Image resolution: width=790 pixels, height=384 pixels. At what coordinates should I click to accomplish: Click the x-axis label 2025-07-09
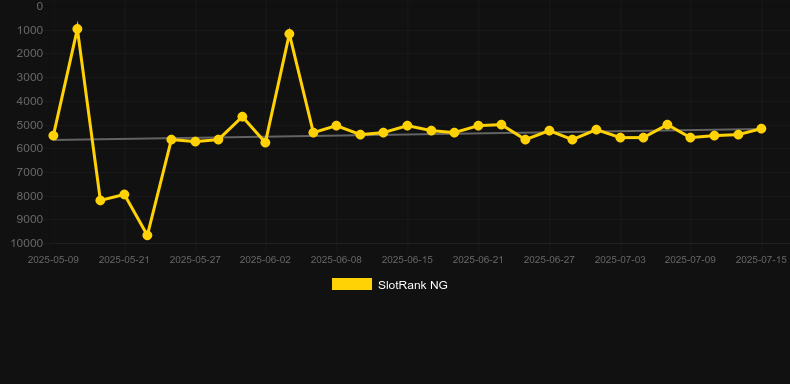tap(690, 260)
